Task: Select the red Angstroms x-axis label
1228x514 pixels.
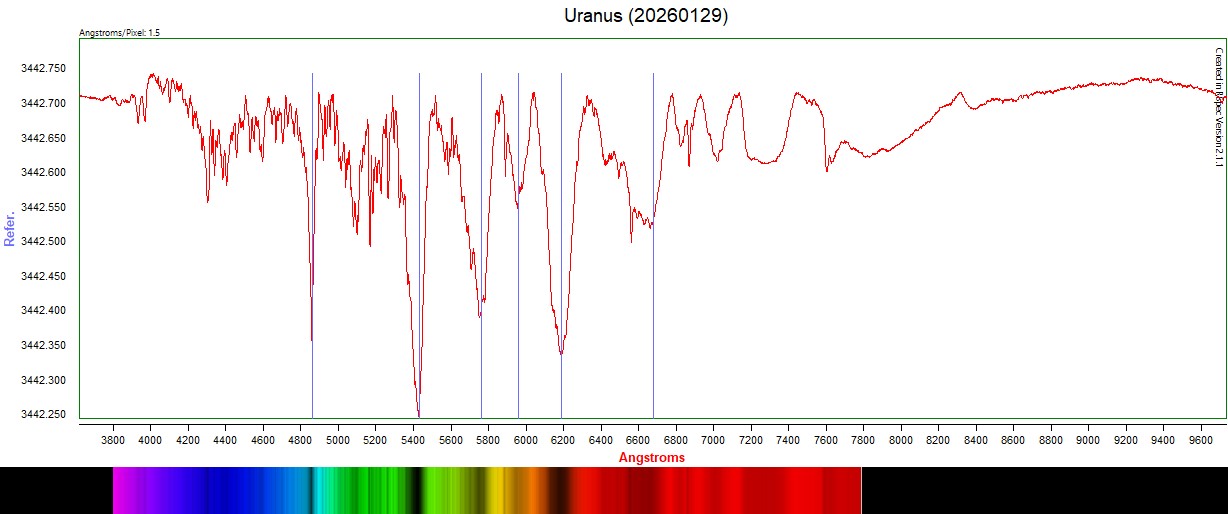Action: click(x=652, y=457)
